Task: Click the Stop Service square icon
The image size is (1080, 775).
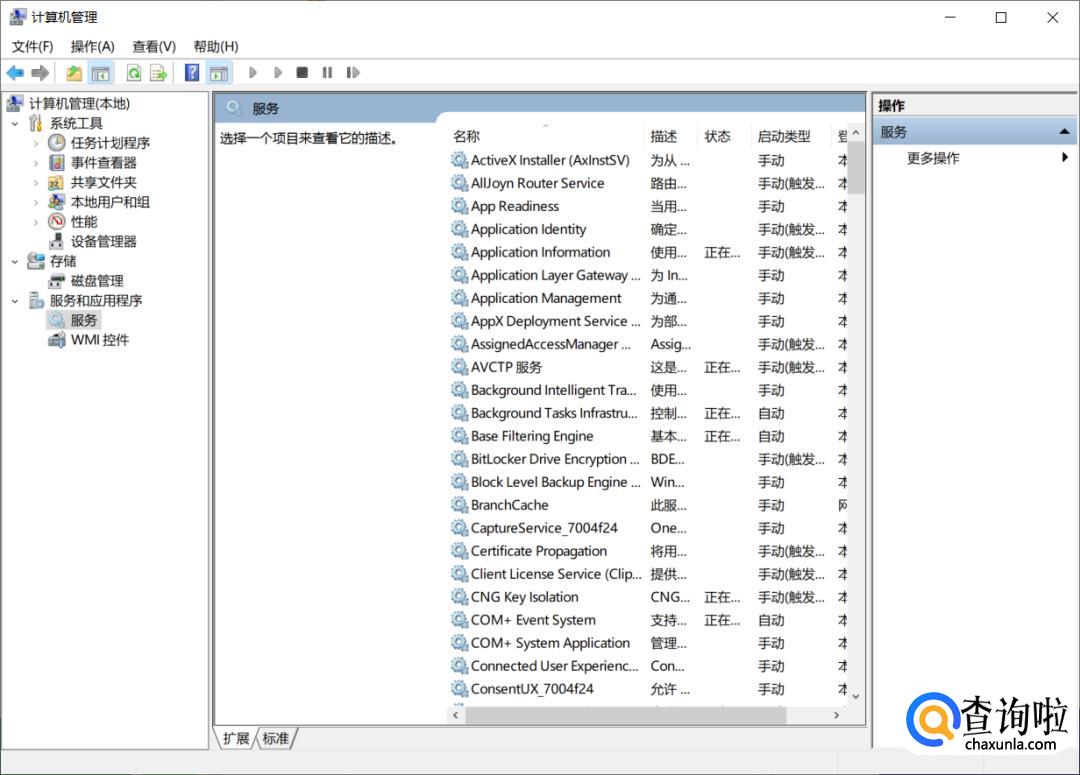Action: pyautogui.click(x=302, y=72)
